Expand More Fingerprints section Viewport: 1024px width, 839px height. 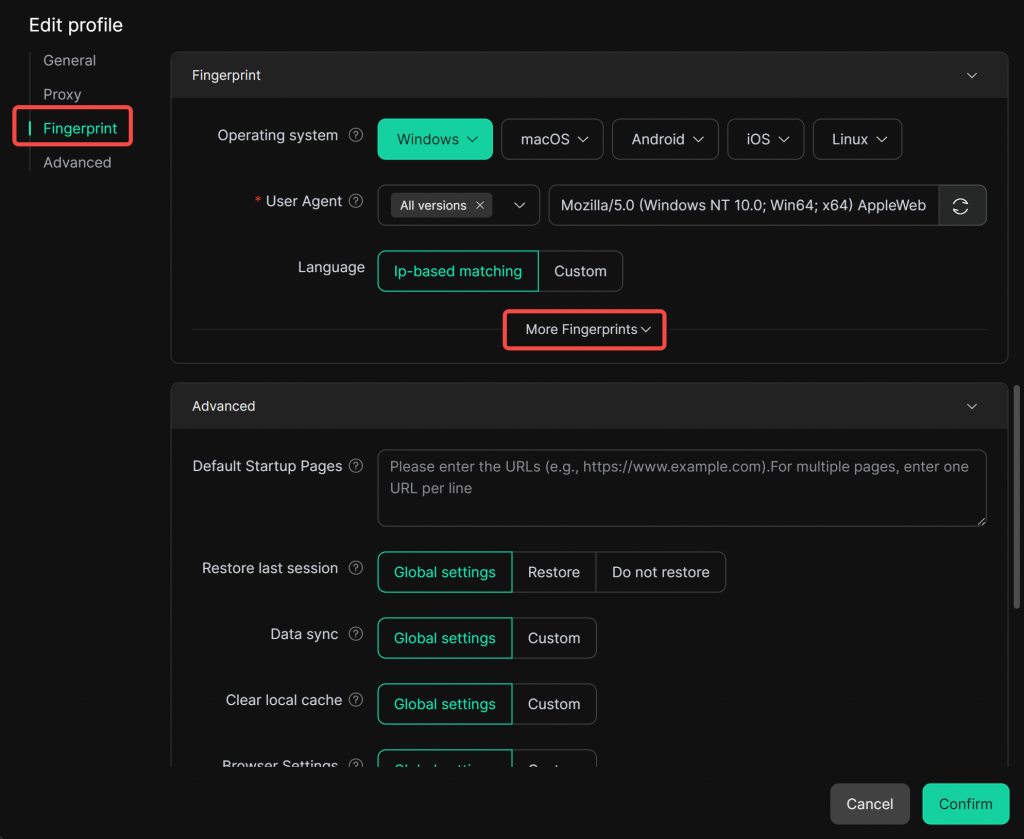586,330
